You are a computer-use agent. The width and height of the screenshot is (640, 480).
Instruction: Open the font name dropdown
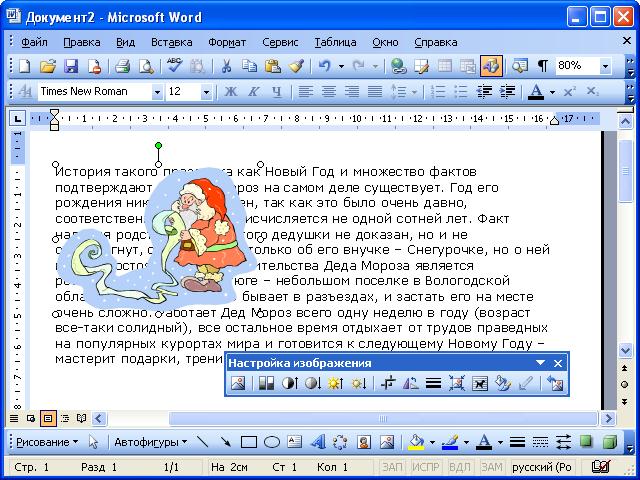tap(157, 92)
